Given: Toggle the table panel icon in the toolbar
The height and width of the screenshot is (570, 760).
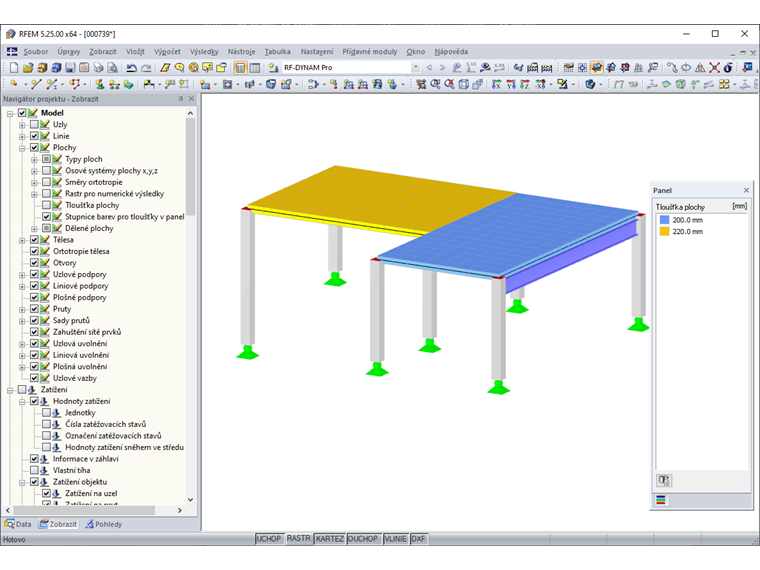Looking at the screenshot, I should tap(254, 68).
